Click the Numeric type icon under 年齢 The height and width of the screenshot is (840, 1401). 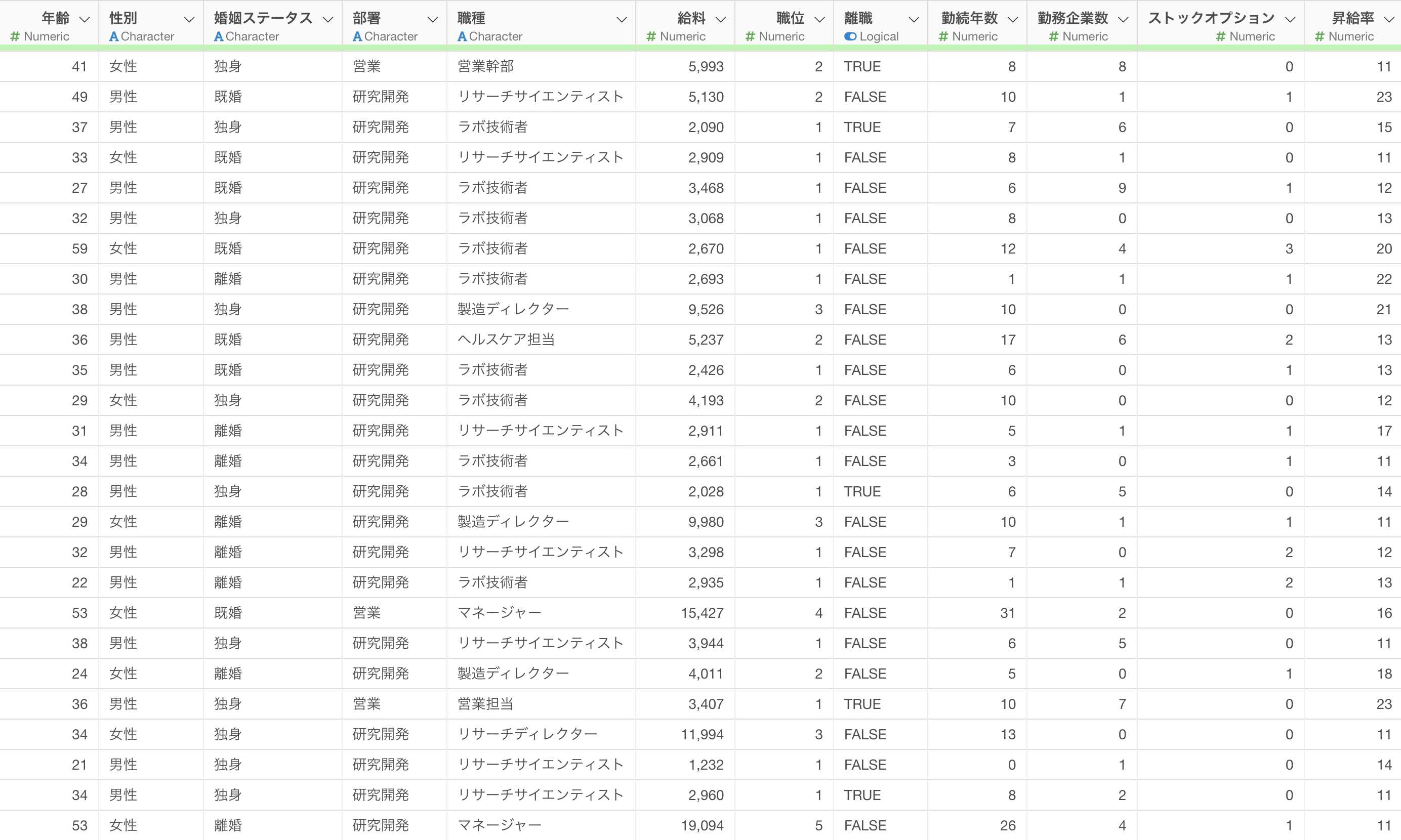point(15,37)
